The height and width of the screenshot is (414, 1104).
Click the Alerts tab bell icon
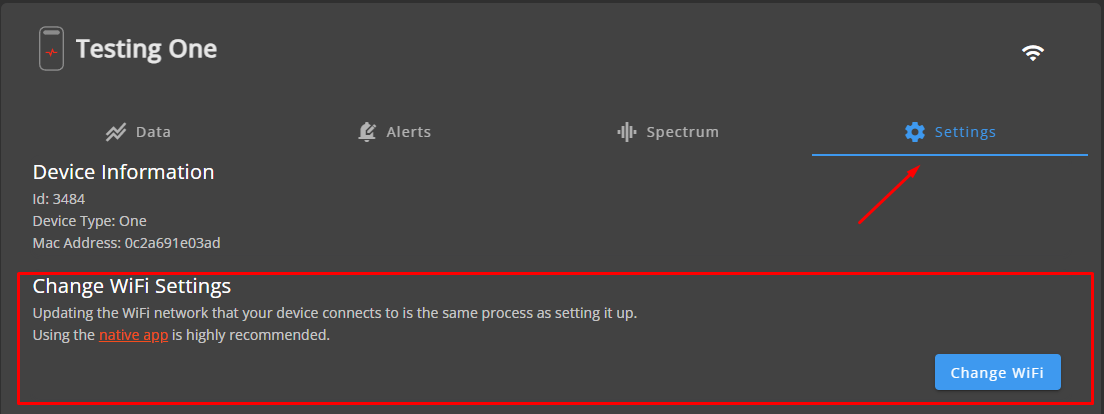[x=367, y=132]
